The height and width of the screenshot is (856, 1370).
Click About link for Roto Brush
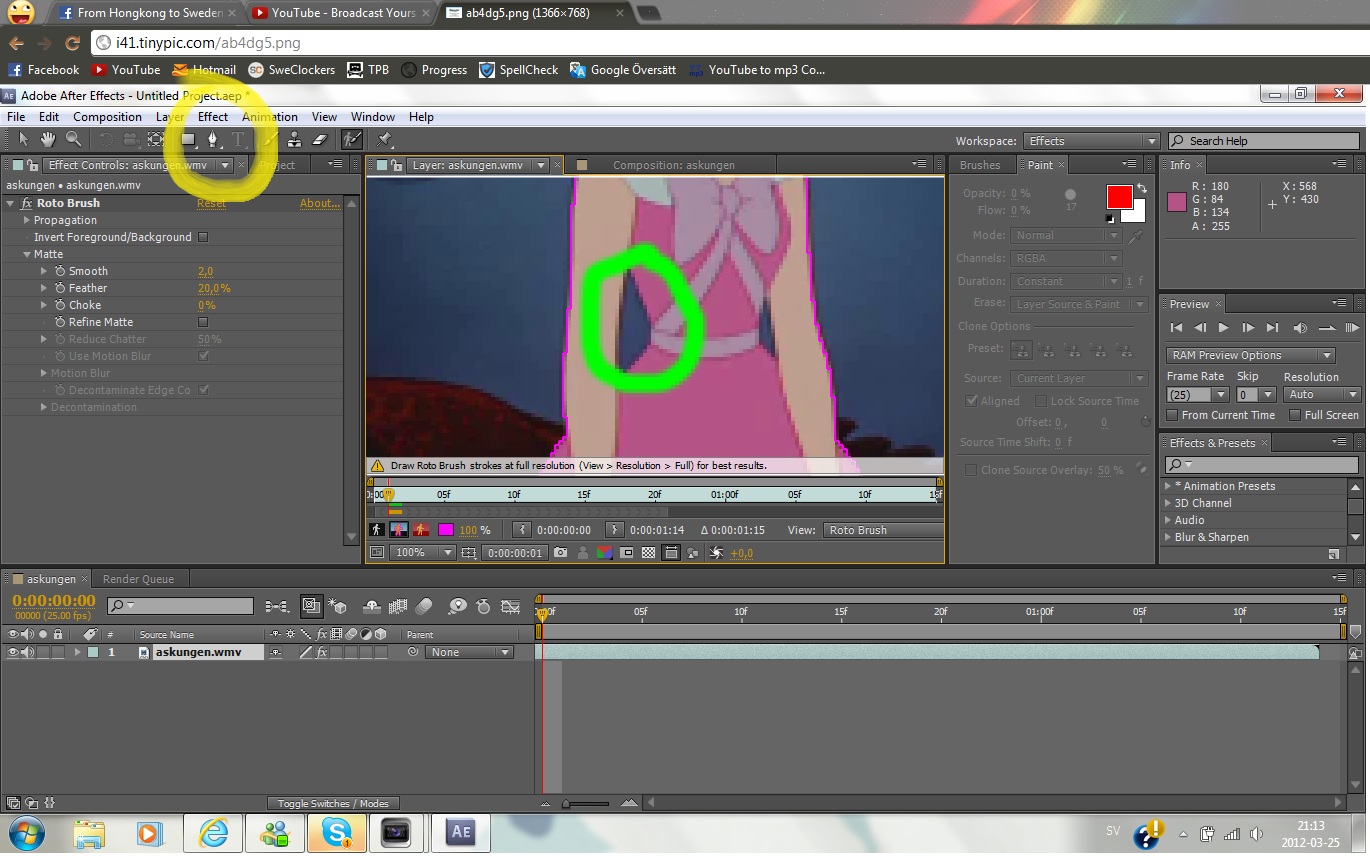[320, 203]
